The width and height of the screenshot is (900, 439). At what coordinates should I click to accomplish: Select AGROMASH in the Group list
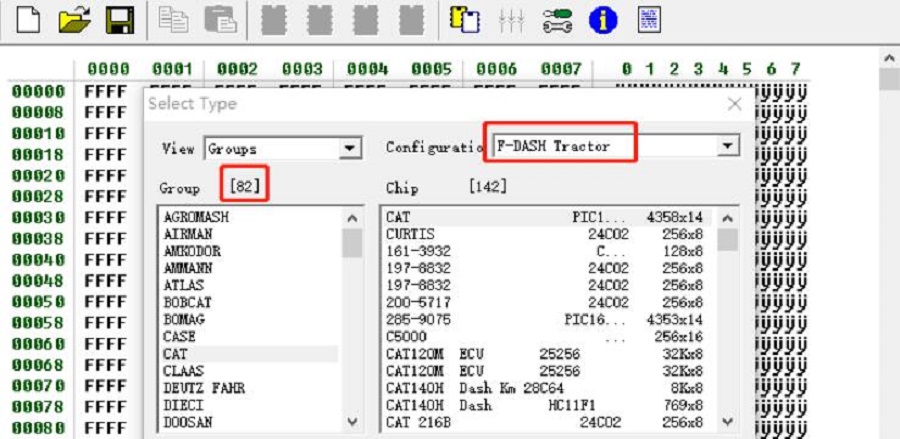[248, 217]
